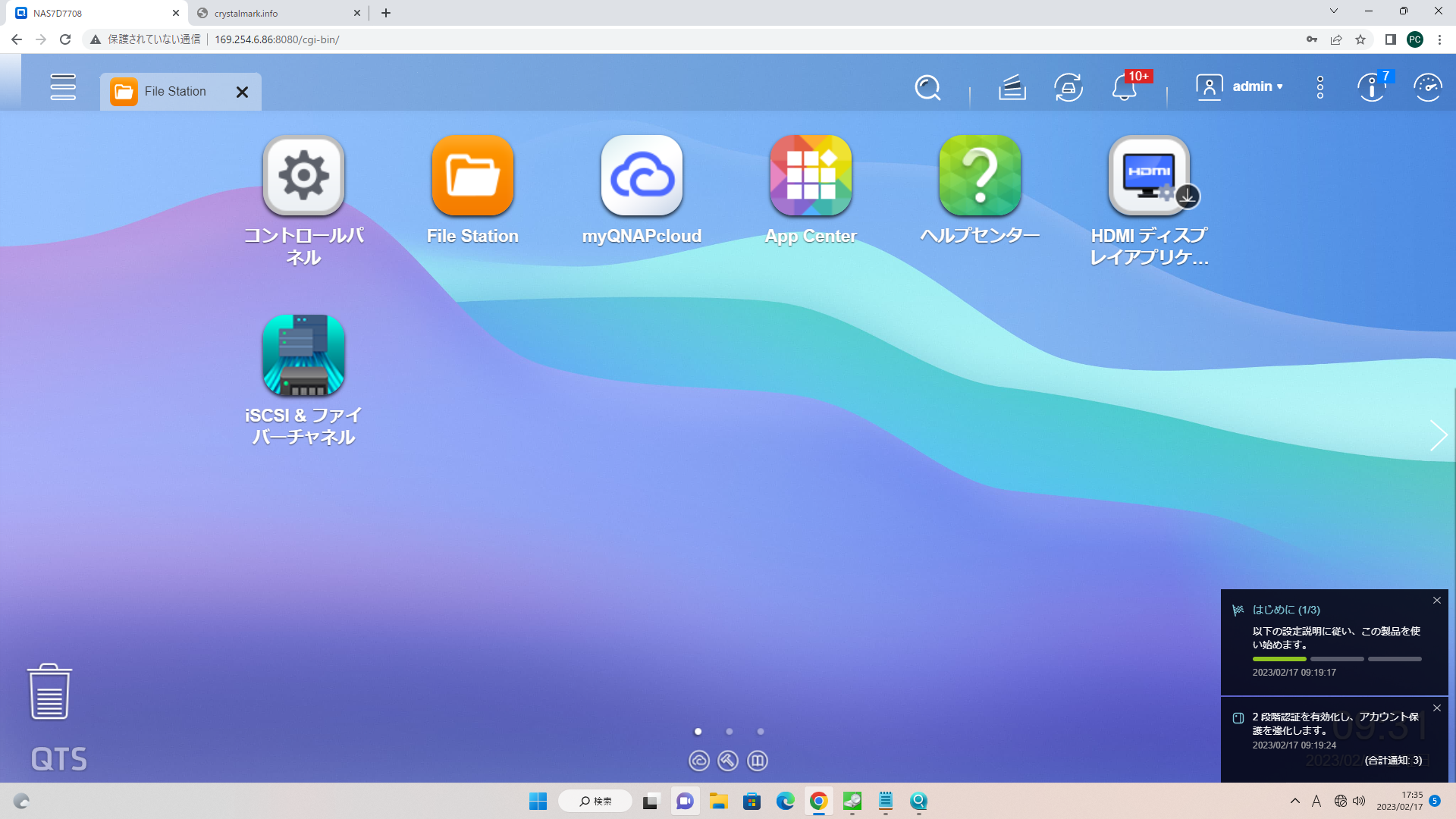Close the crystalmark.info browser tab

click(x=357, y=13)
